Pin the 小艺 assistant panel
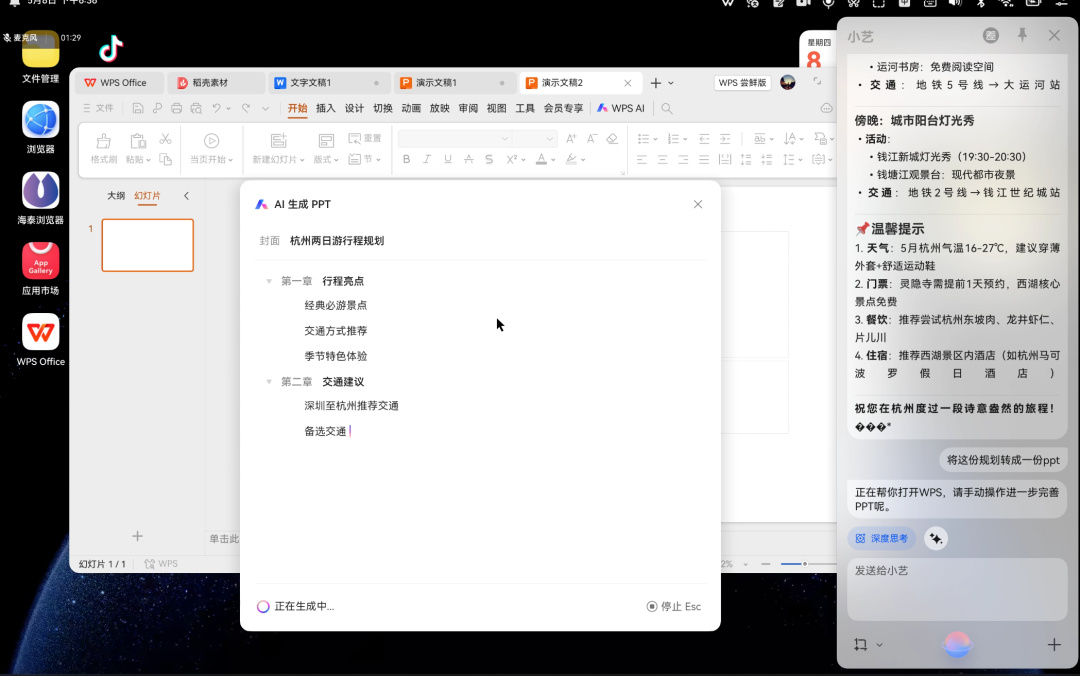Screen dimensions: 1080x676 click(x=1022, y=35)
